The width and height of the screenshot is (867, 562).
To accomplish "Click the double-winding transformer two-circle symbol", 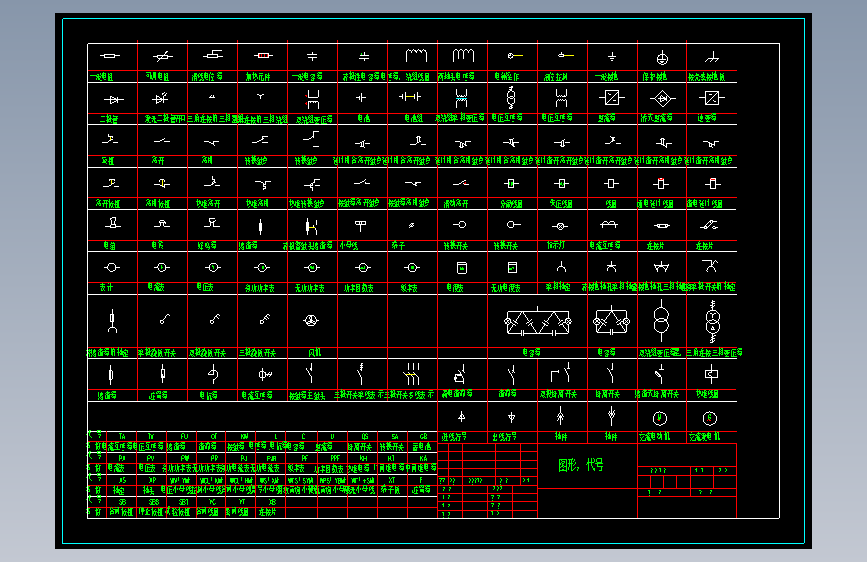I will tap(661, 320).
